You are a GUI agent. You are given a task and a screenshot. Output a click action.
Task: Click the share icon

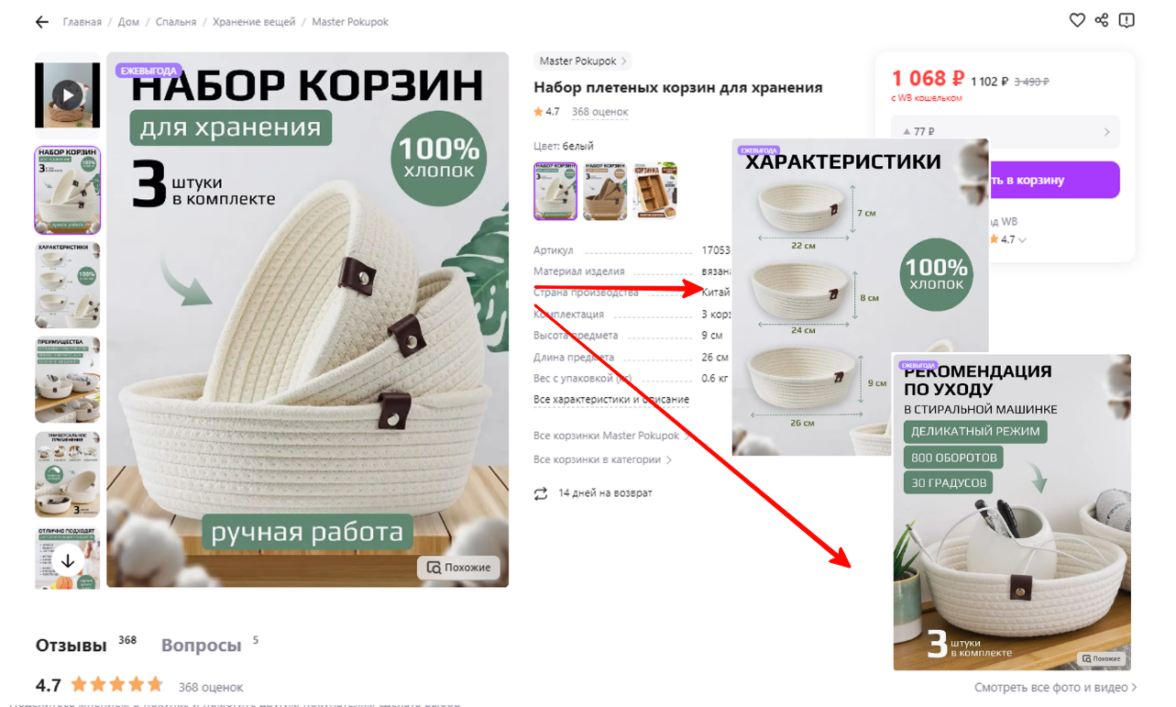tap(1102, 20)
